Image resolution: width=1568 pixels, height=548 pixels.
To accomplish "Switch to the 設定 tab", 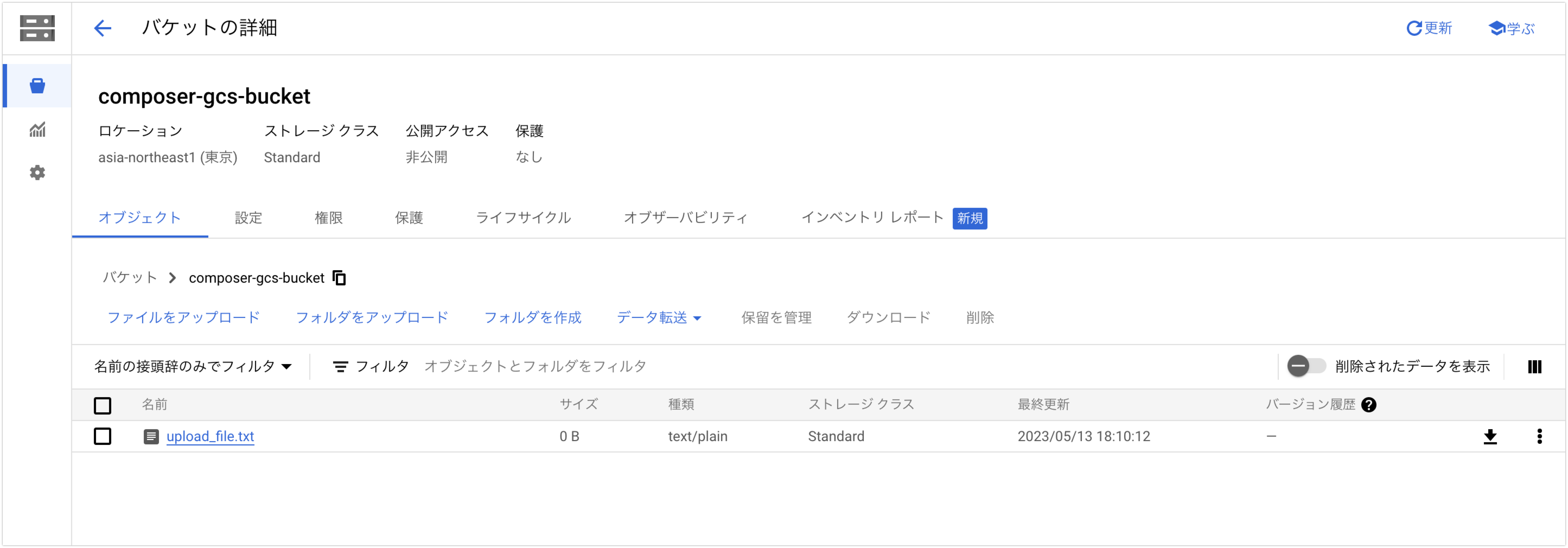I will point(248,218).
